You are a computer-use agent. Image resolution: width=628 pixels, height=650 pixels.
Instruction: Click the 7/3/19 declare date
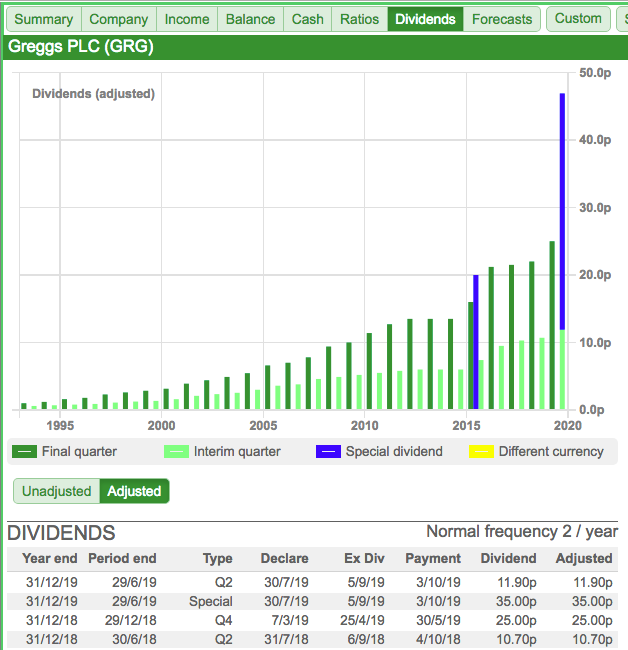point(290,621)
